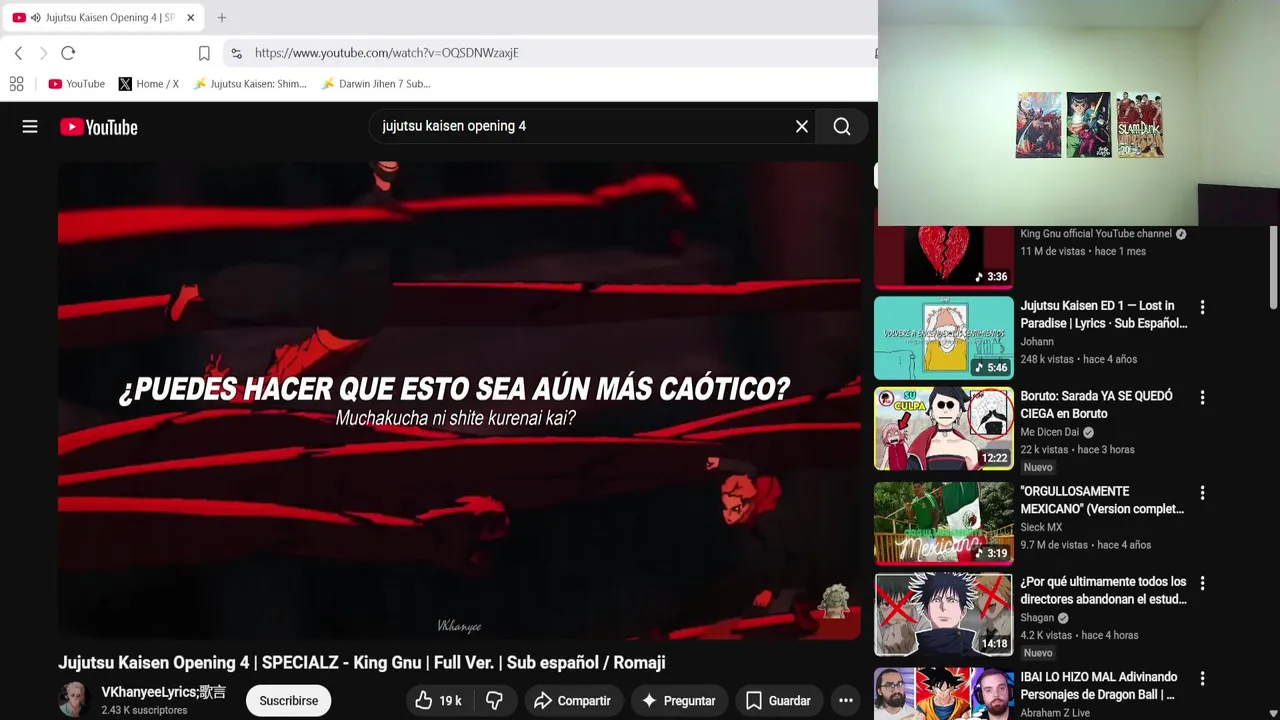
Task: Click the magnifier search button
Action: click(x=842, y=126)
